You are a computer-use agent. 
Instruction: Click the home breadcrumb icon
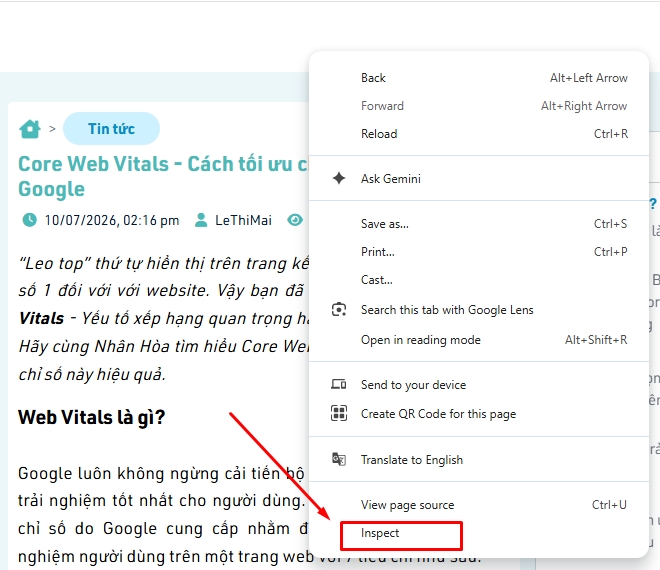(x=30, y=129)
